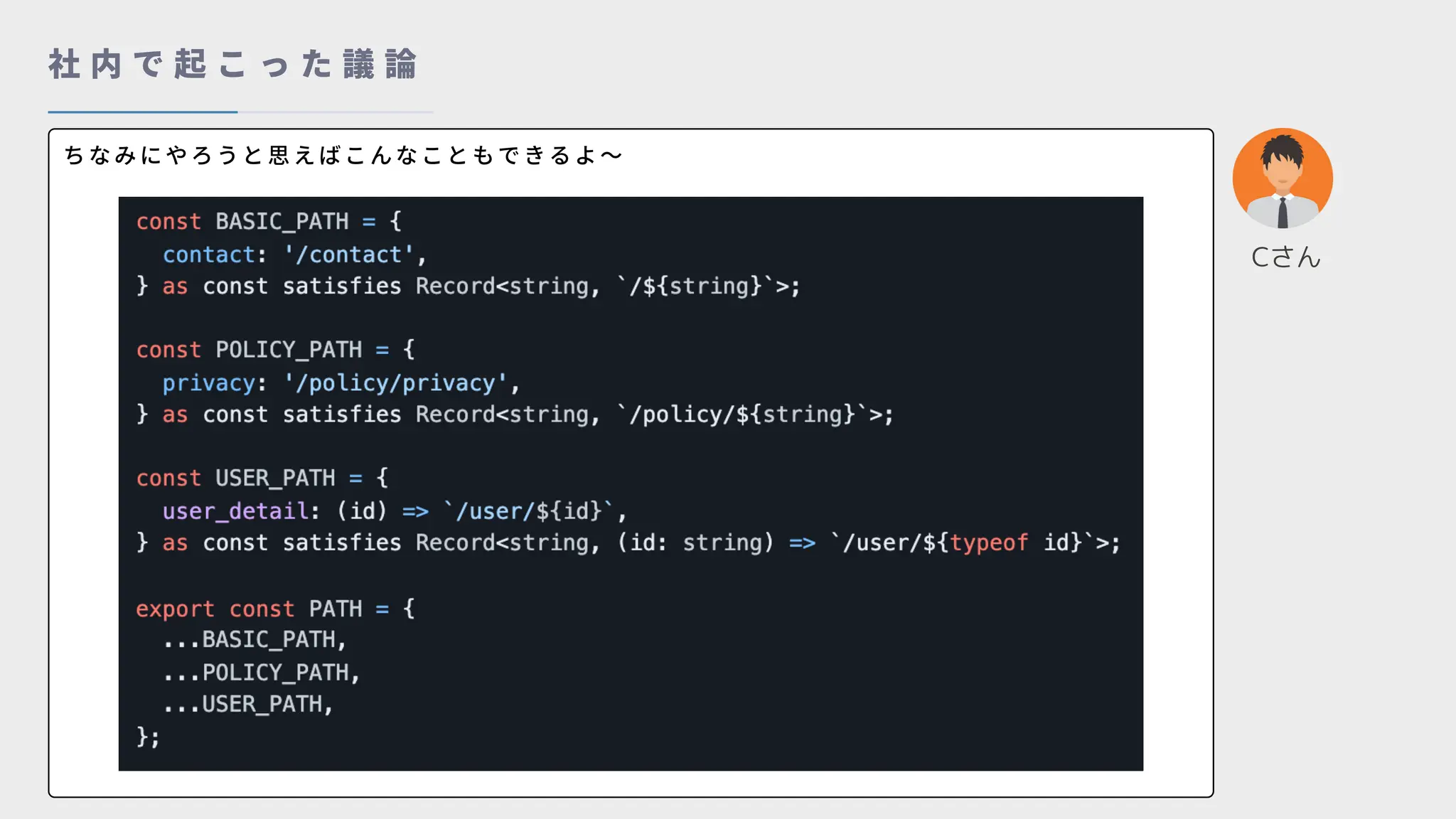Screen dimensions: 1456x819
Task: Click the line 'const POLICY_PATH = {'
Action: (x=276, y=350)
